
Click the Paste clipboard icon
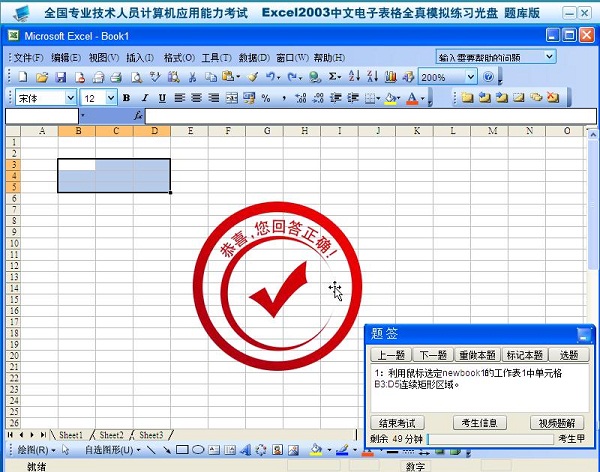click(x=228, y=77)
